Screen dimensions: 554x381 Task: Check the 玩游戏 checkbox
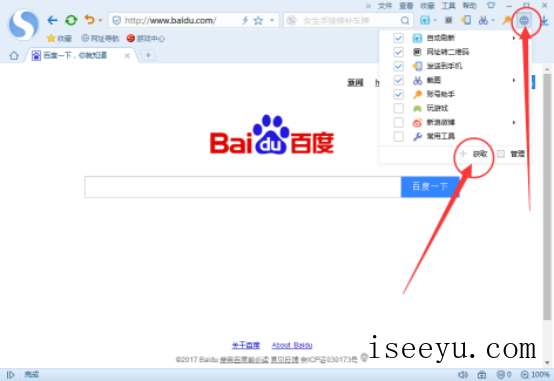(x=398, y=108)
